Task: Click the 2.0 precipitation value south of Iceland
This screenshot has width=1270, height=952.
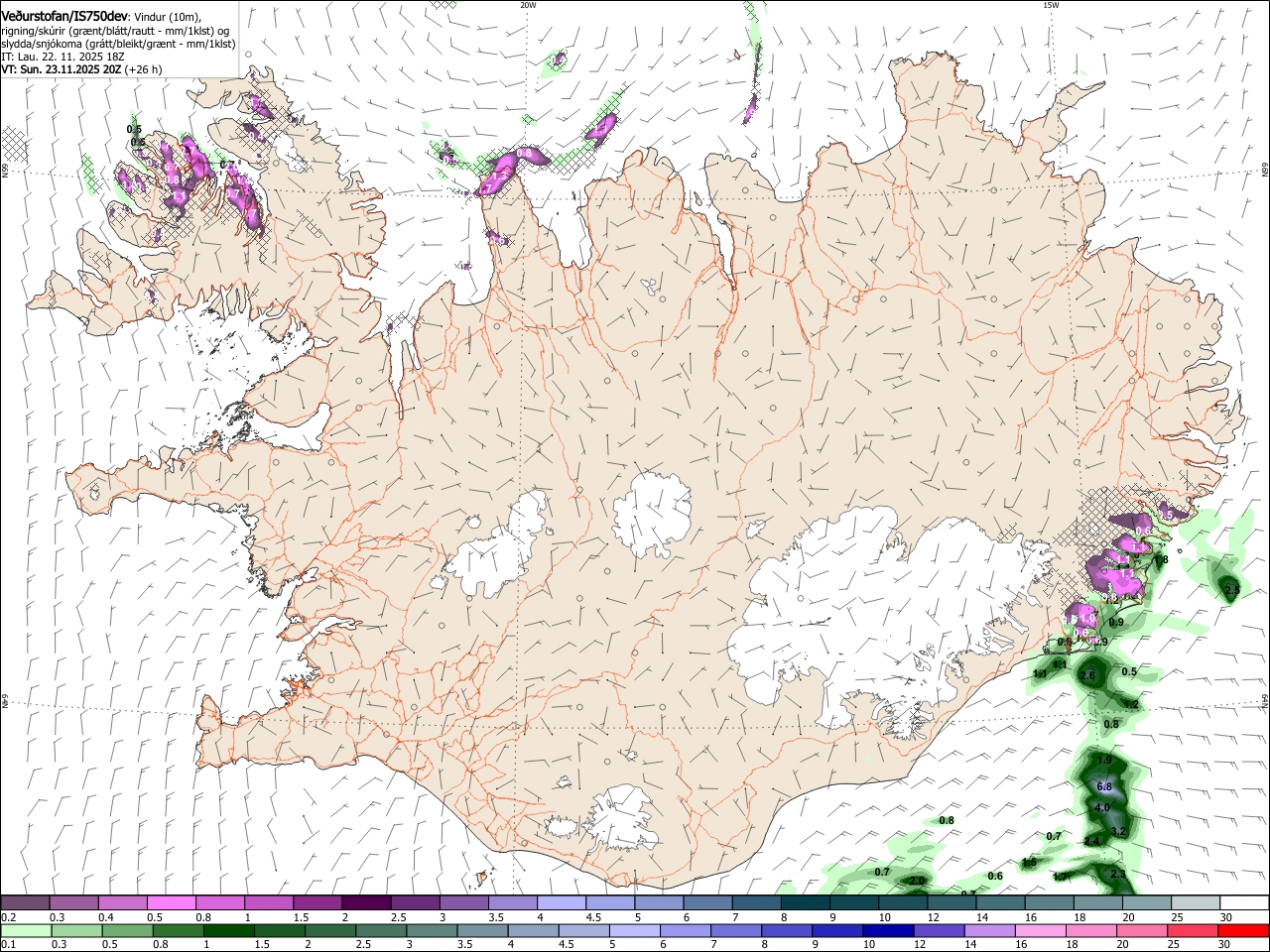Action: (917, 881)
